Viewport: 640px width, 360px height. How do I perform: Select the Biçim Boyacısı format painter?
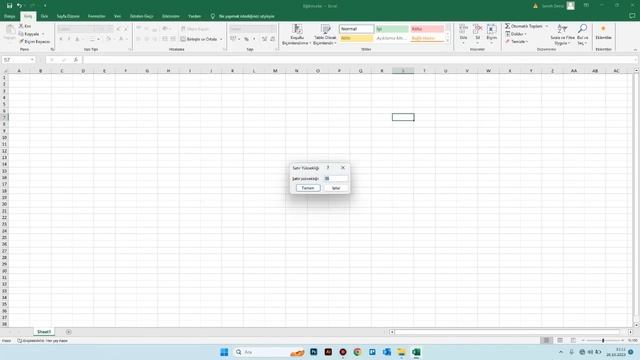click(34, 42)
